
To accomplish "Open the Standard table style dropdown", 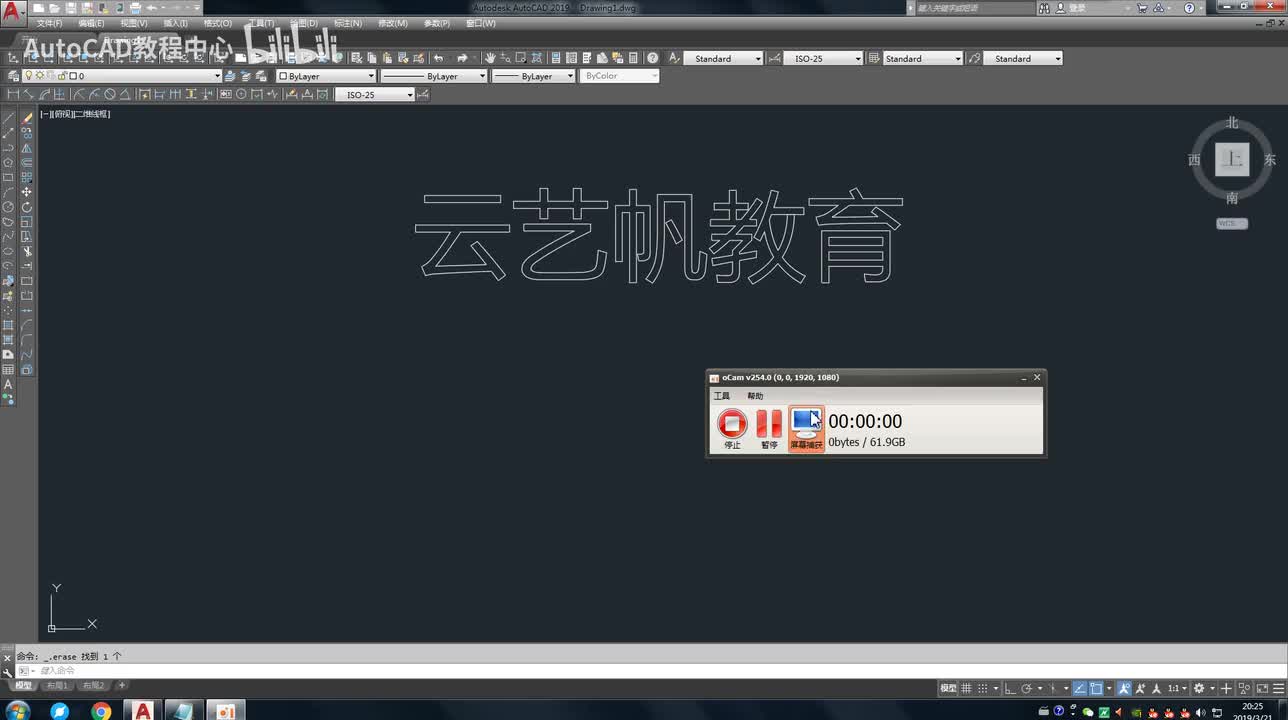I will pyautogui.click(x=923, y=58).
